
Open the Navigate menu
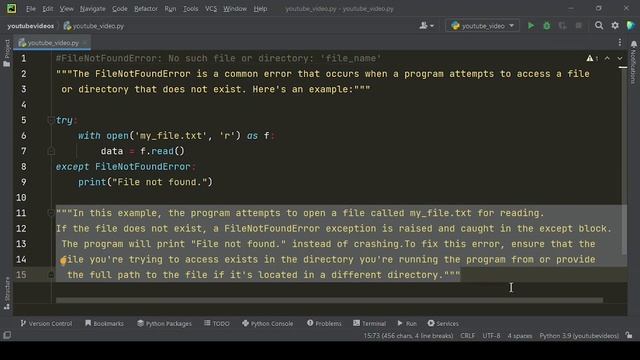[x=92, y=9]
